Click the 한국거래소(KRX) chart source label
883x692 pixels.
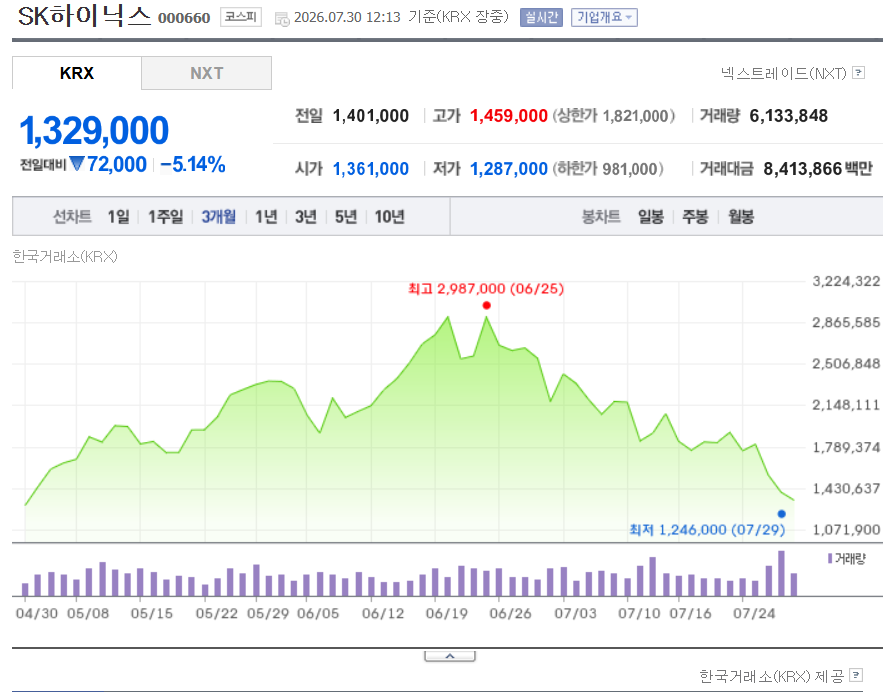click(x=65, y=257)
